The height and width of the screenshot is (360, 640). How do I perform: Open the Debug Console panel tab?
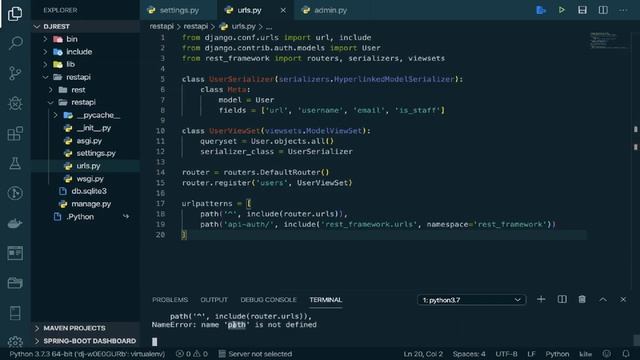(x=268, y=300)
